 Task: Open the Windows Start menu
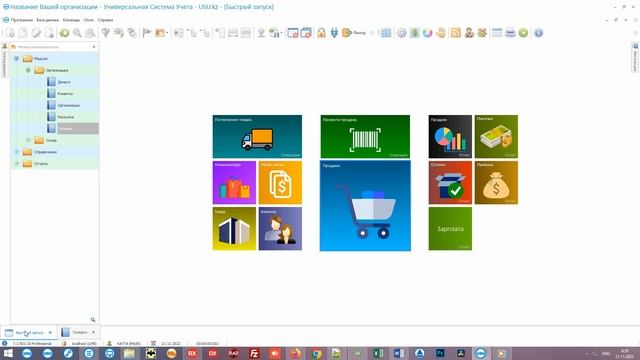tap(8, 353)
